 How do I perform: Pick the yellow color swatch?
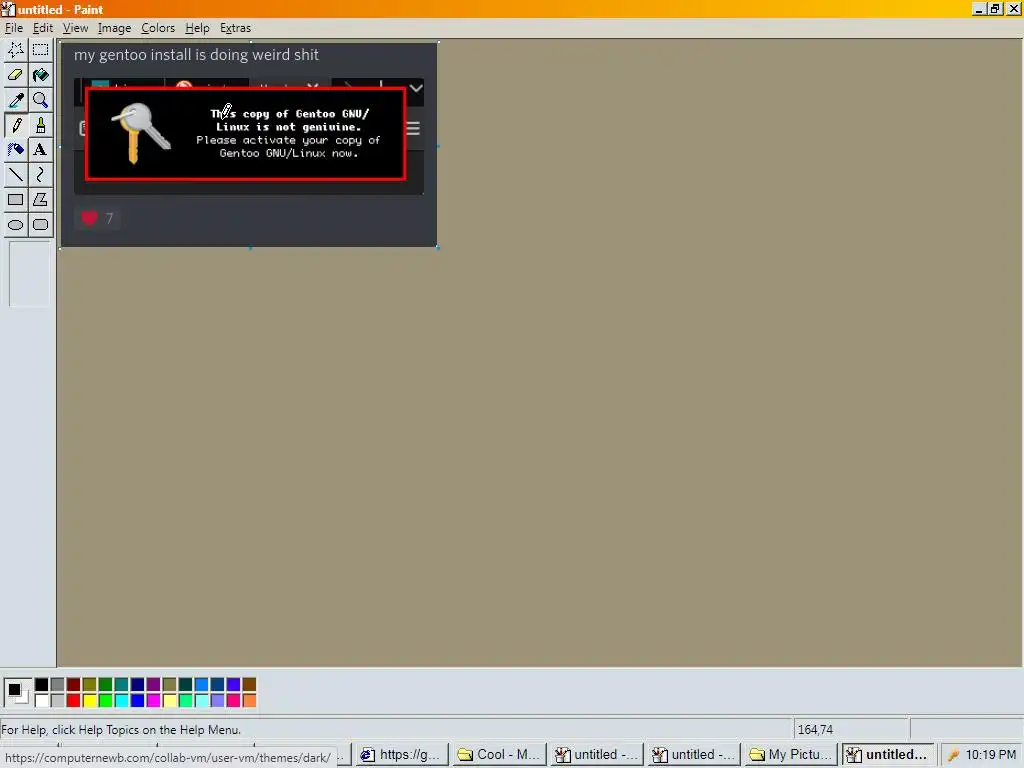(89, 701)
